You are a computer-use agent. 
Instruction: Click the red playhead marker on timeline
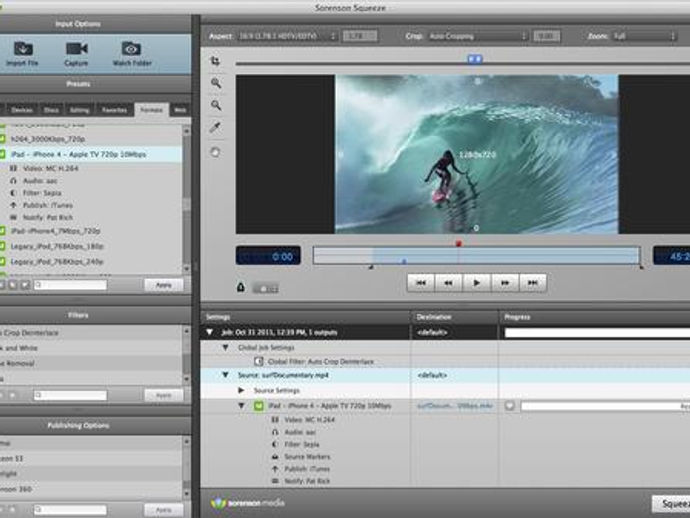pyautogui.click(x=459, y=243)
